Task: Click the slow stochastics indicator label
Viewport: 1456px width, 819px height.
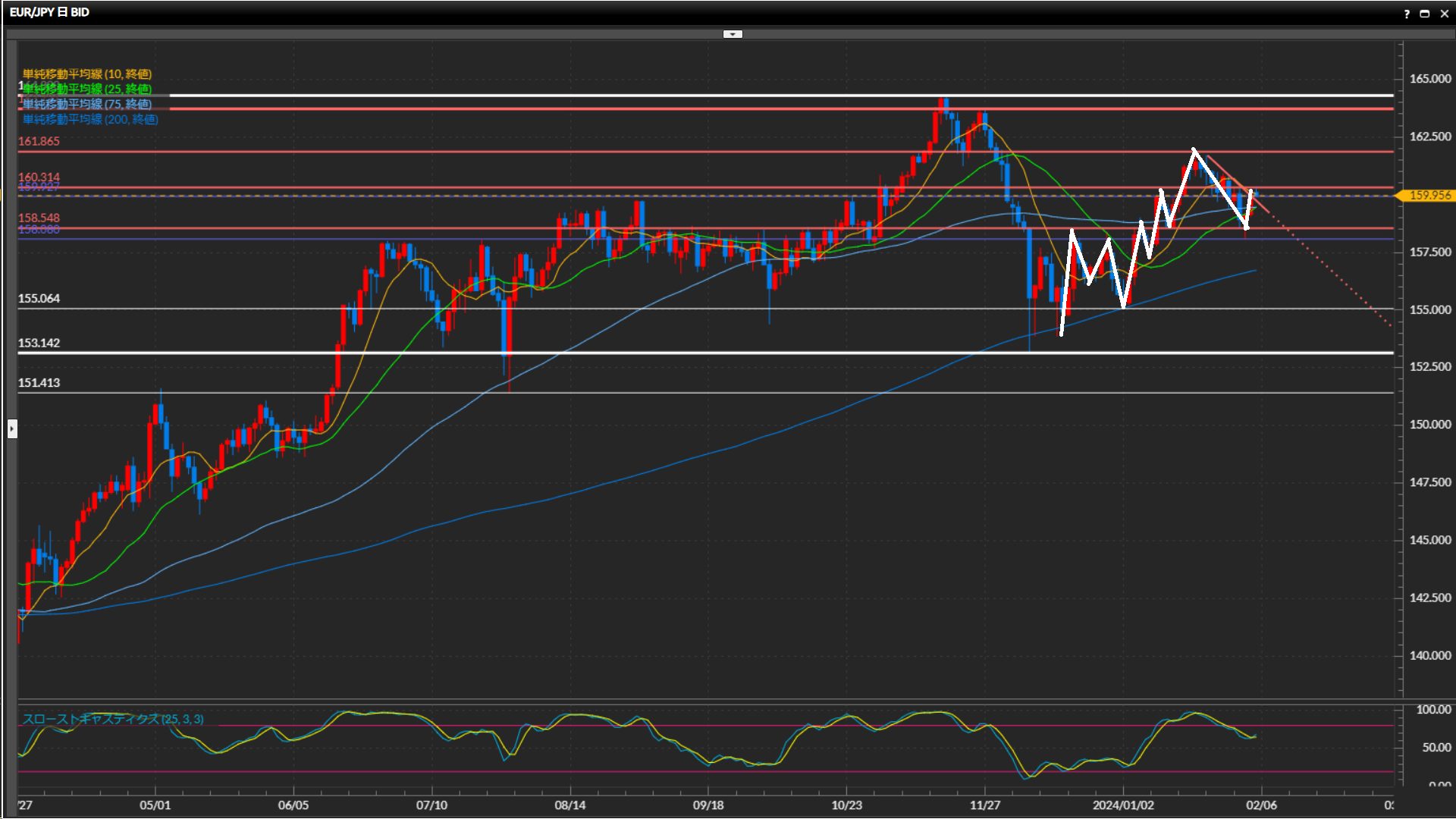Action: click(x=113, y=719)
